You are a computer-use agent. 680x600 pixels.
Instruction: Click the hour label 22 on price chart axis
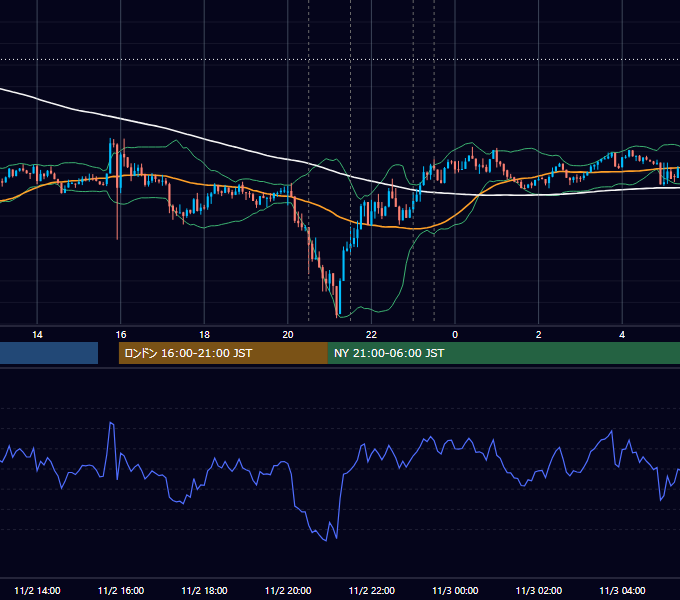pos(372,335)
